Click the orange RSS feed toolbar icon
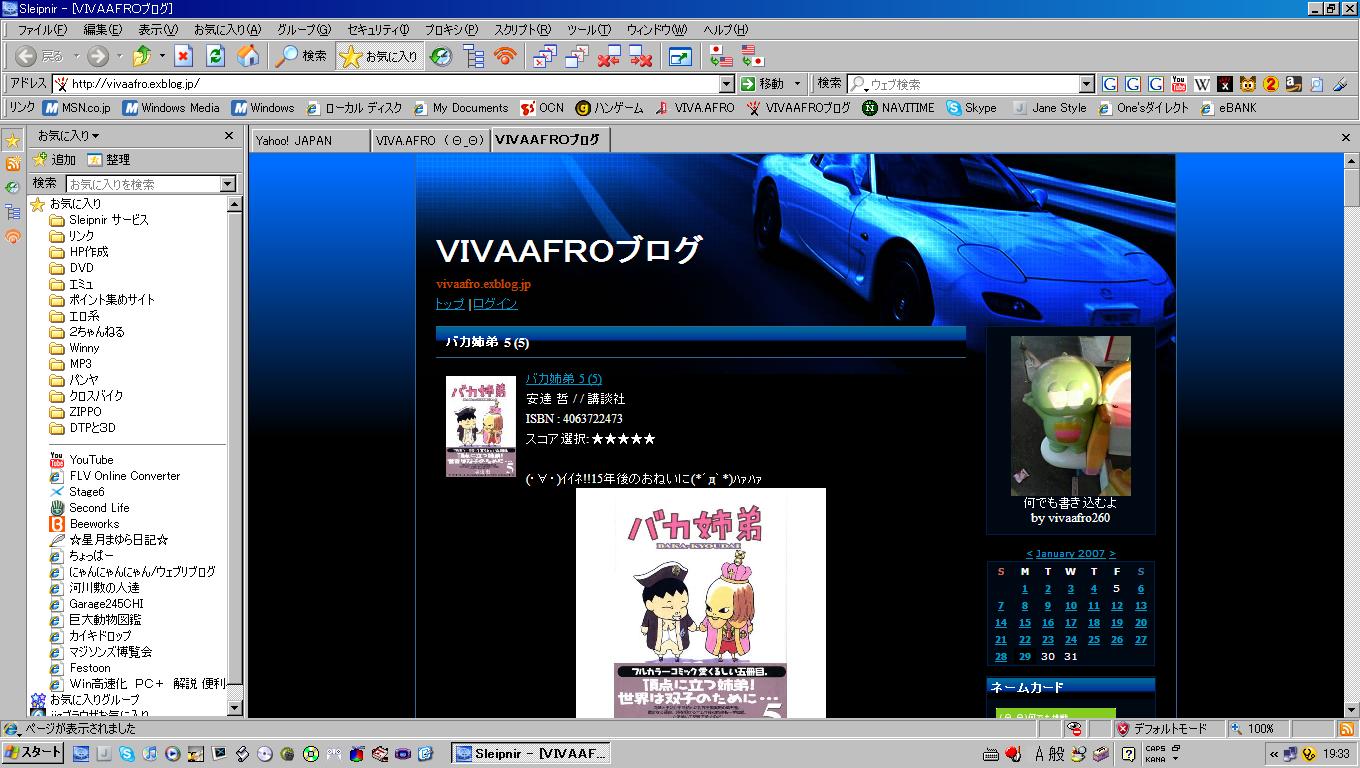 pyautogui.click(x=505, y=56)
